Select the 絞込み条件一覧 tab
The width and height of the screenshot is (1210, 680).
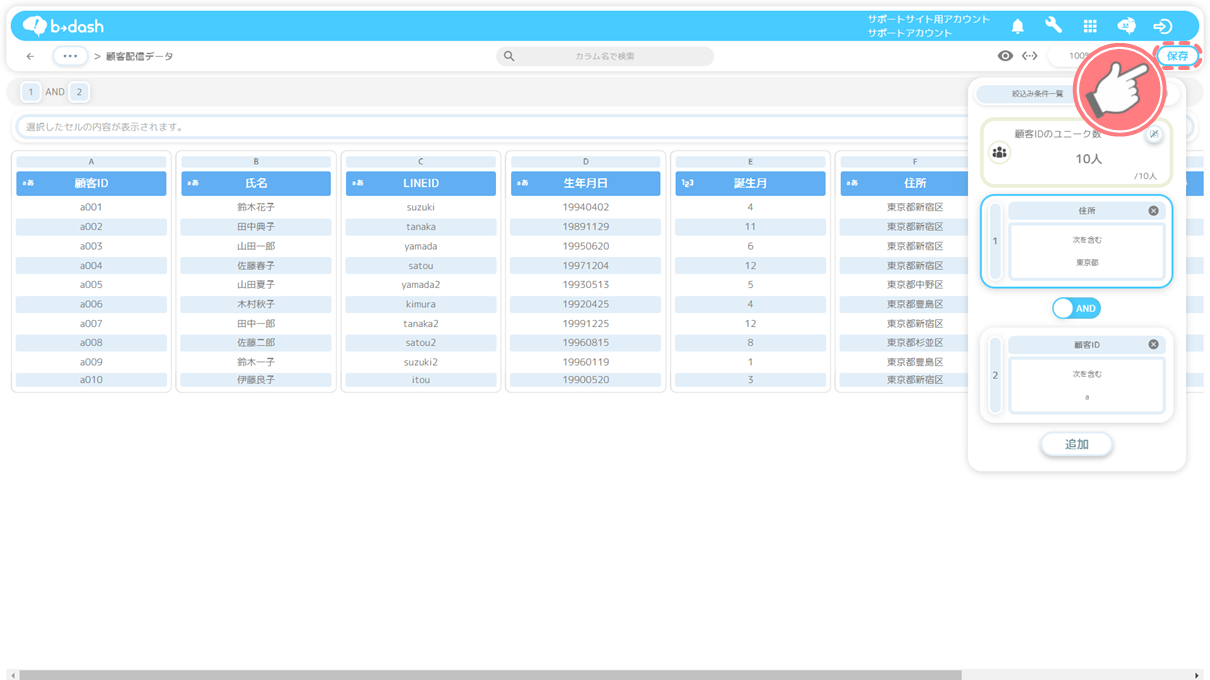pos(1037,94)
